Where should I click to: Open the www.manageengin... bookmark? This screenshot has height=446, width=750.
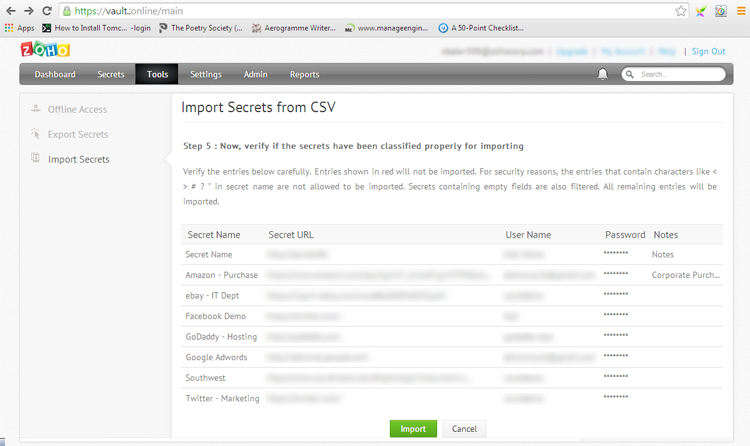[x=386, y=28]
